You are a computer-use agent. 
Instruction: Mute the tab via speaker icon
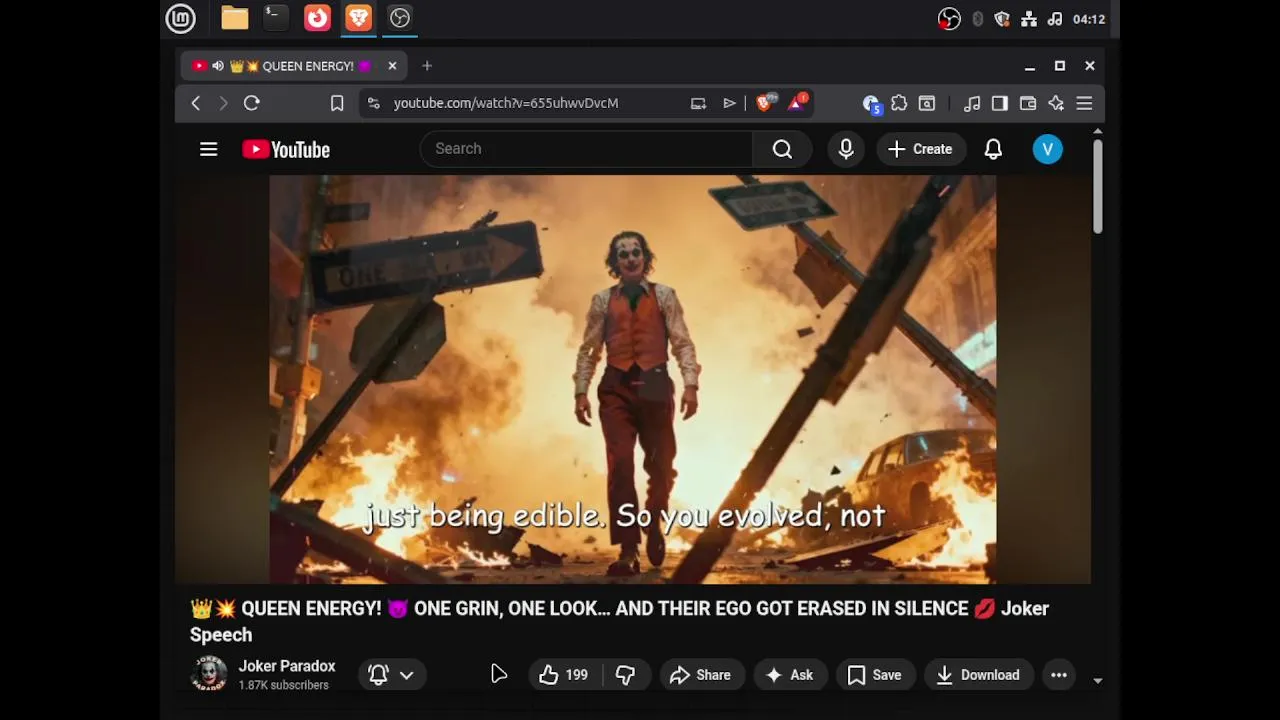(x=218, y=66)
